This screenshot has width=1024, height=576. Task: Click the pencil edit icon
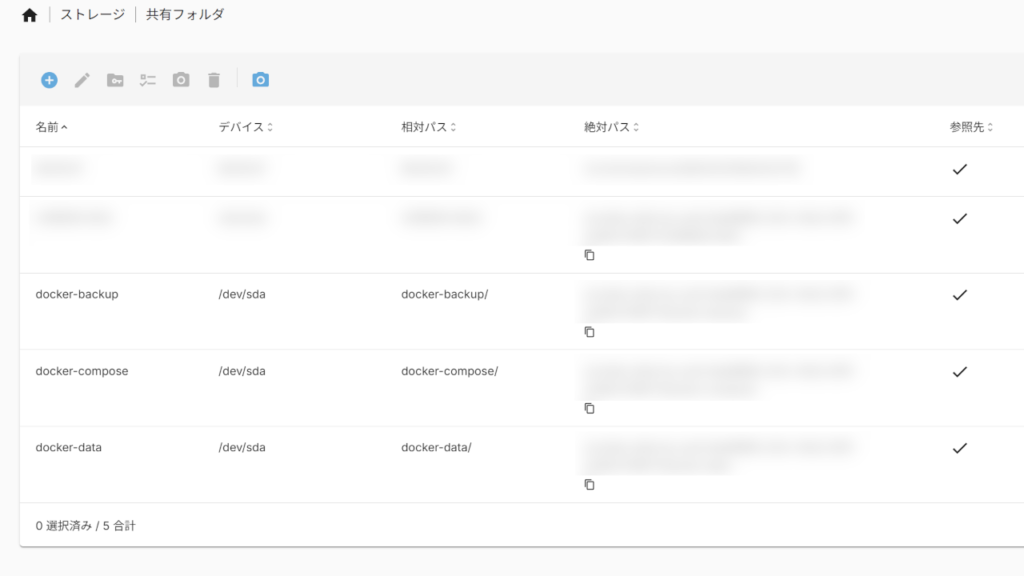[82, 80]
